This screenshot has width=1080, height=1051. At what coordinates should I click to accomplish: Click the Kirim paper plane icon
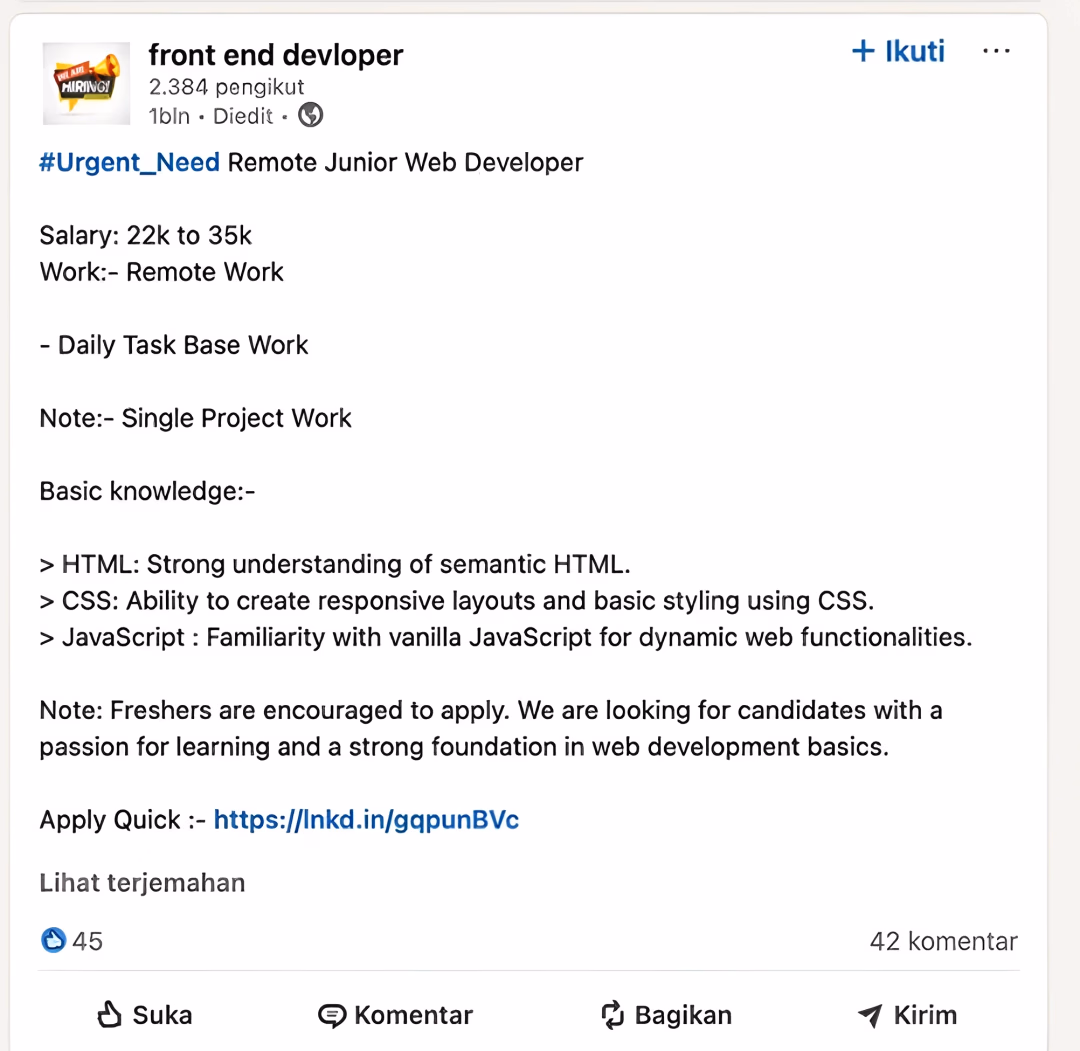(870, 1015)
